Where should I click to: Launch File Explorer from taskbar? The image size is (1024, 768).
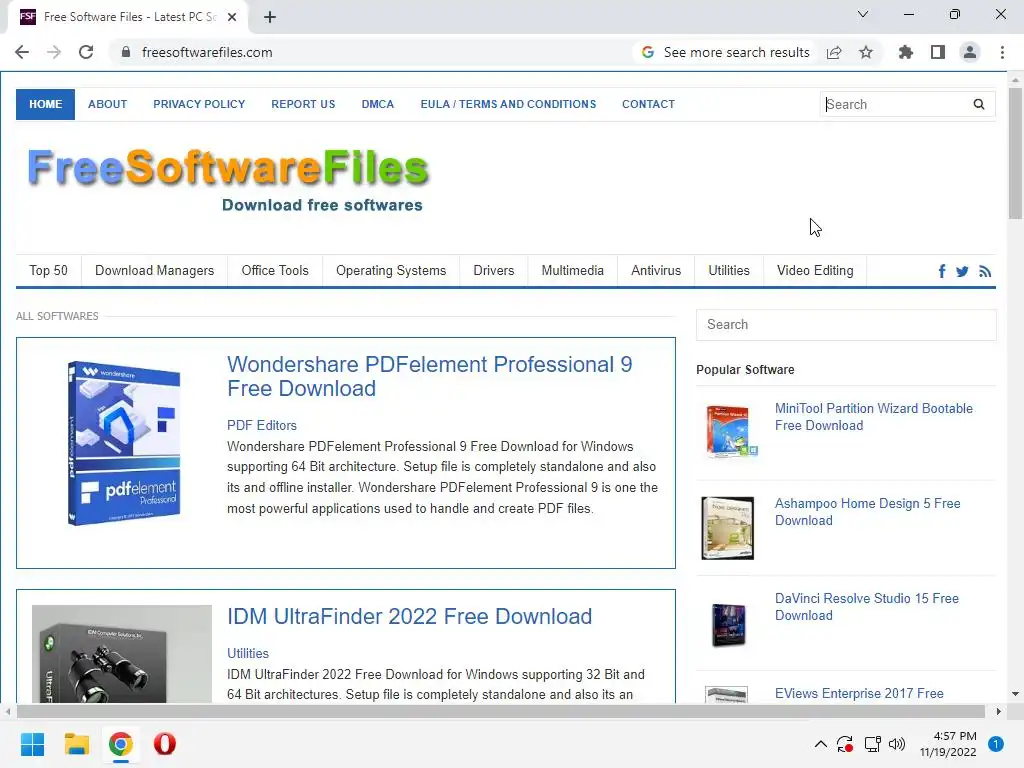click(76, 744)
